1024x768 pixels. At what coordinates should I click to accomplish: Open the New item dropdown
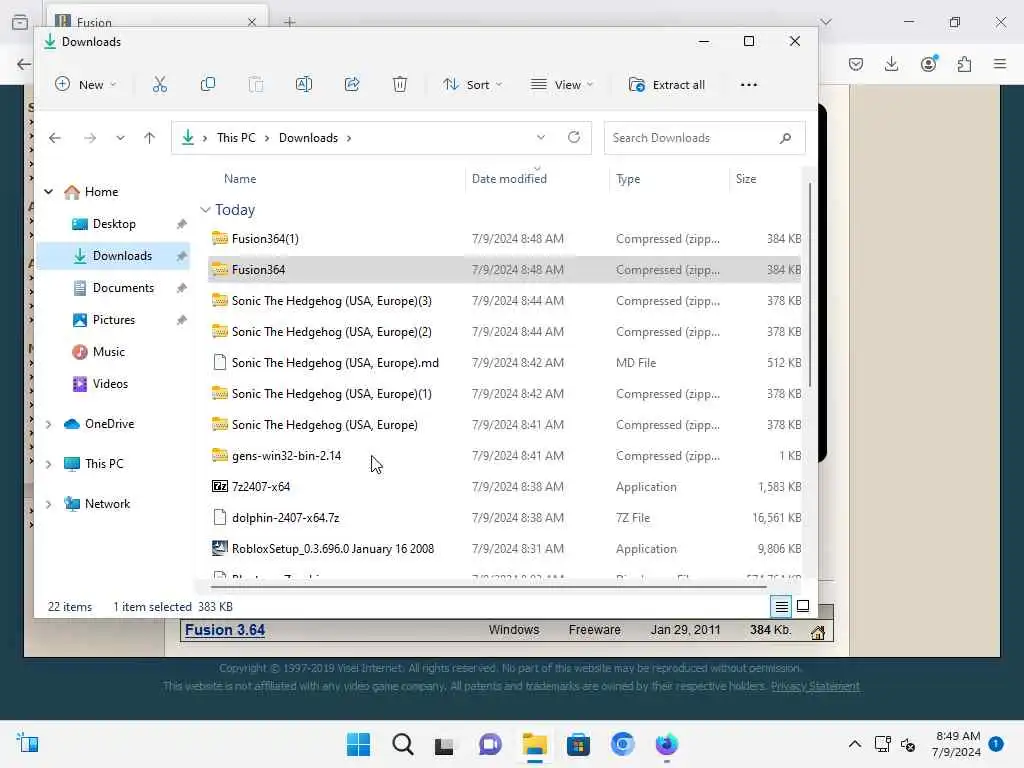coord(86,84)
